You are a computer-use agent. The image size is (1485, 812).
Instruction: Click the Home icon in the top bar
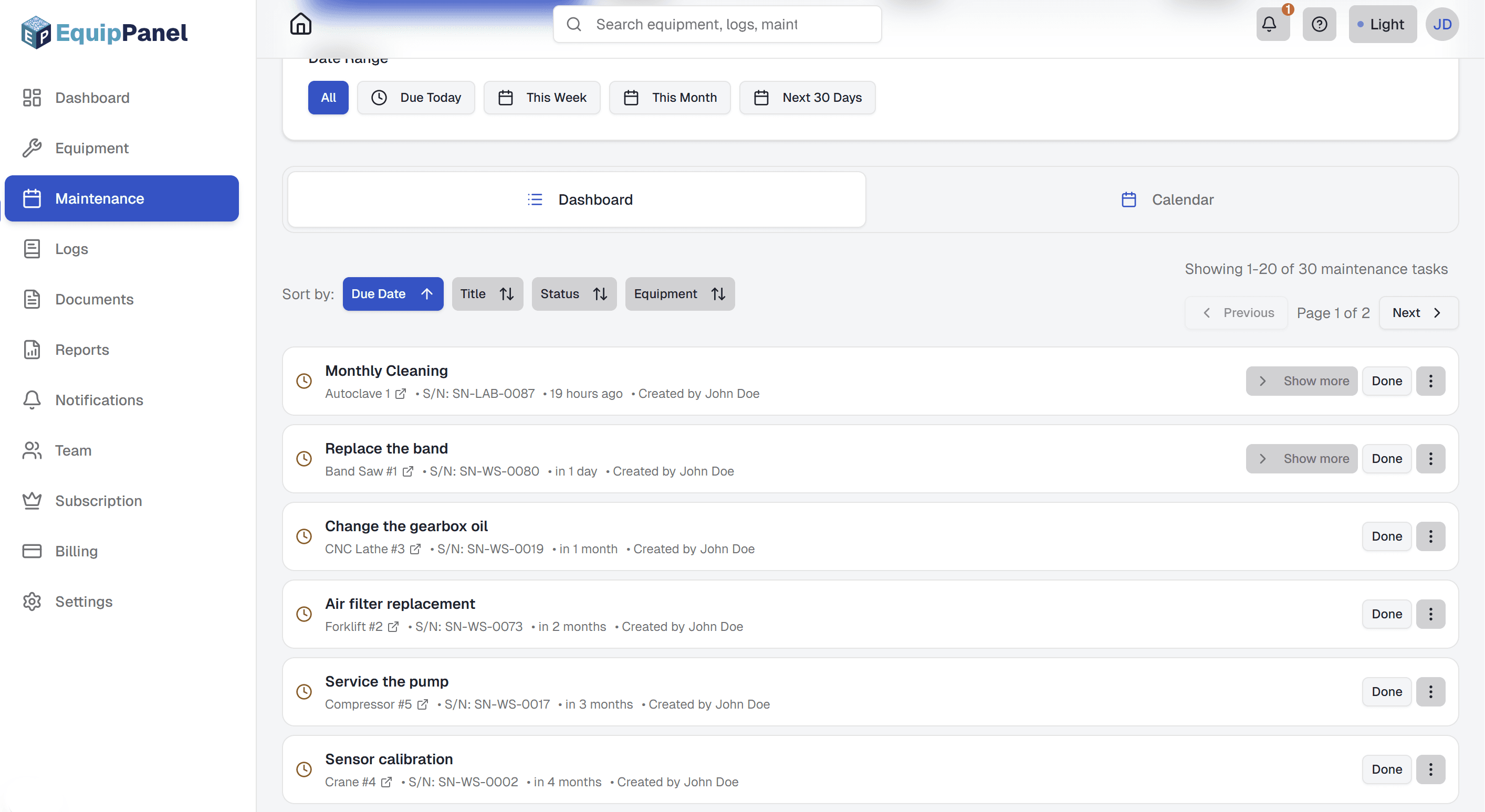(x=300, y=24)
